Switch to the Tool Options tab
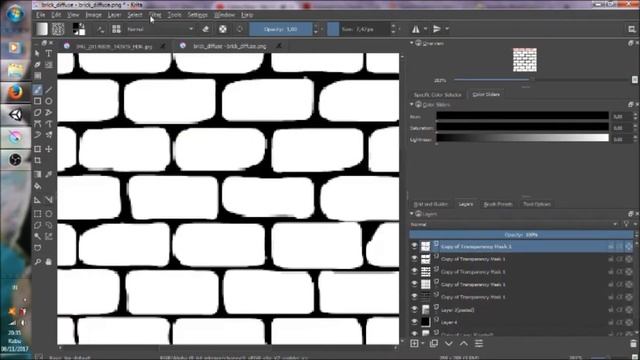The image size is (640, 360). point(537,204)
